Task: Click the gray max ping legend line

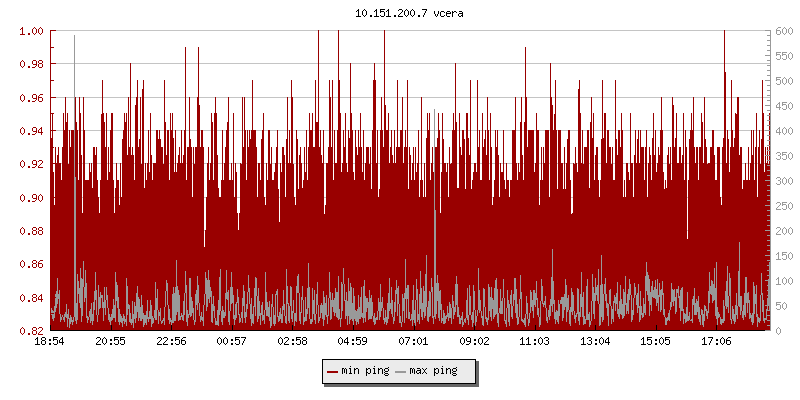Action: 401,371
